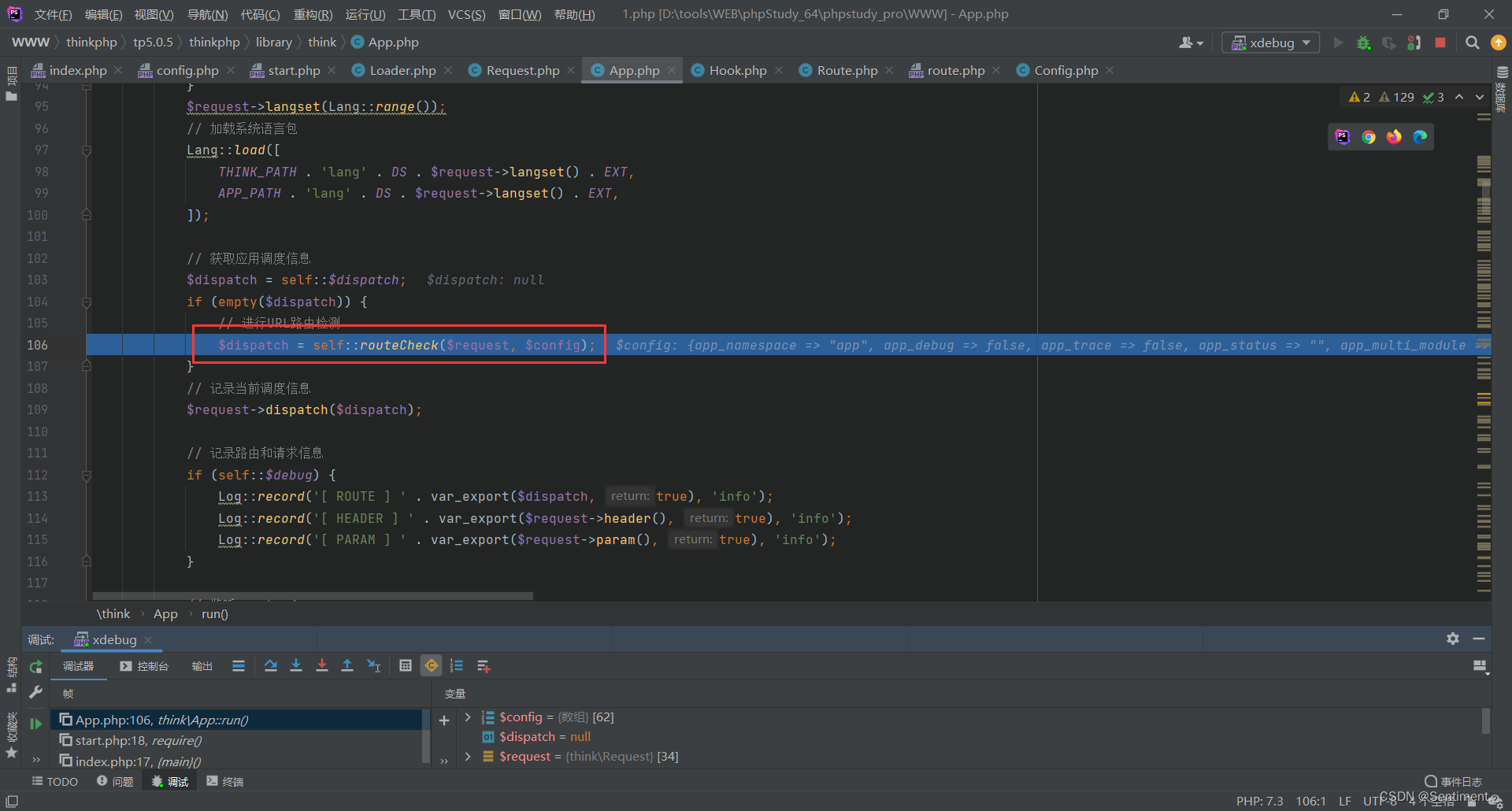Open the Database side panel
The width and height of the screenshot is (1512, 811).
point(1502,89)
